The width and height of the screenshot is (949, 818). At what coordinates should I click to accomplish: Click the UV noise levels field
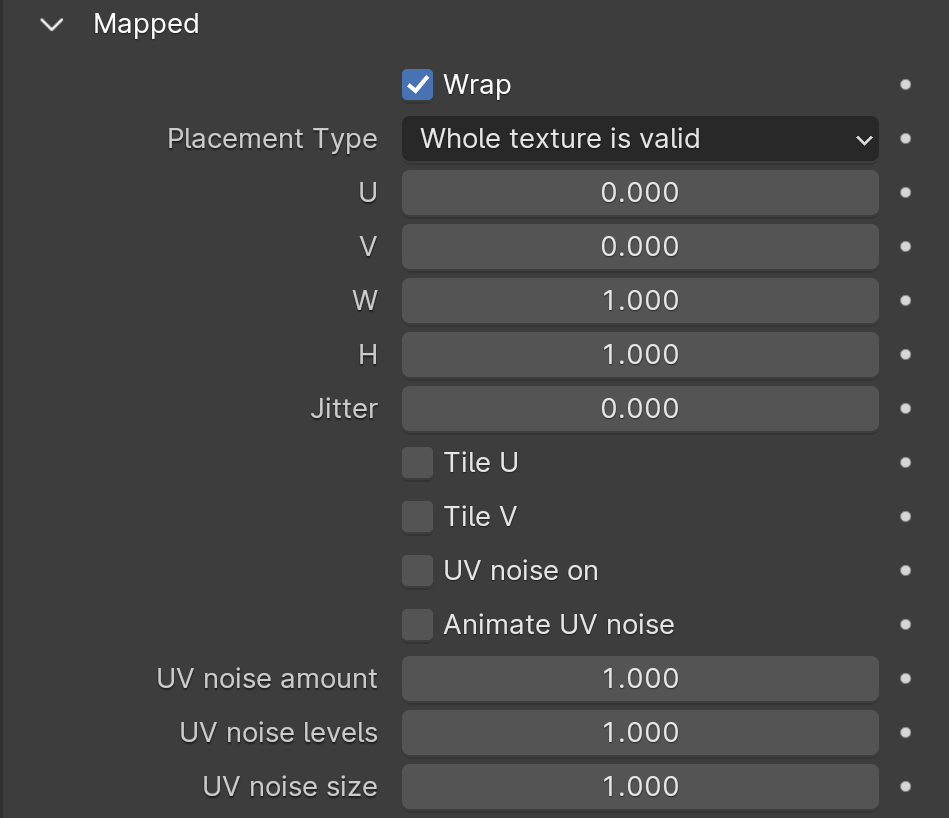(640, 733)
